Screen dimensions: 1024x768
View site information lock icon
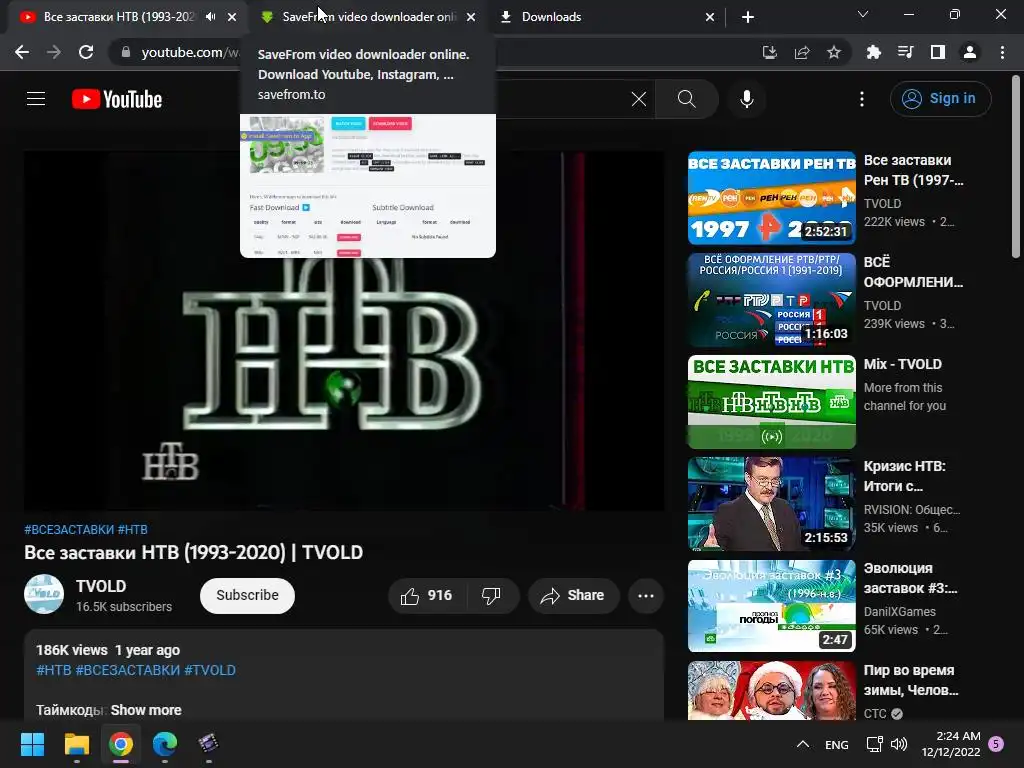pyautogui.click(x=126, y=52)
